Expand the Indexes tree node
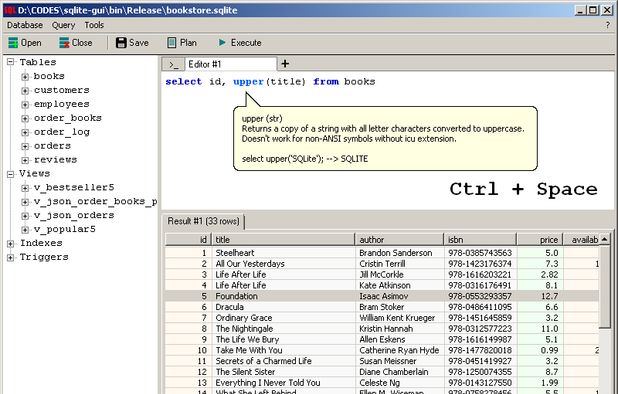This screenshot has width=618, height=394. (x=11, y=243)
